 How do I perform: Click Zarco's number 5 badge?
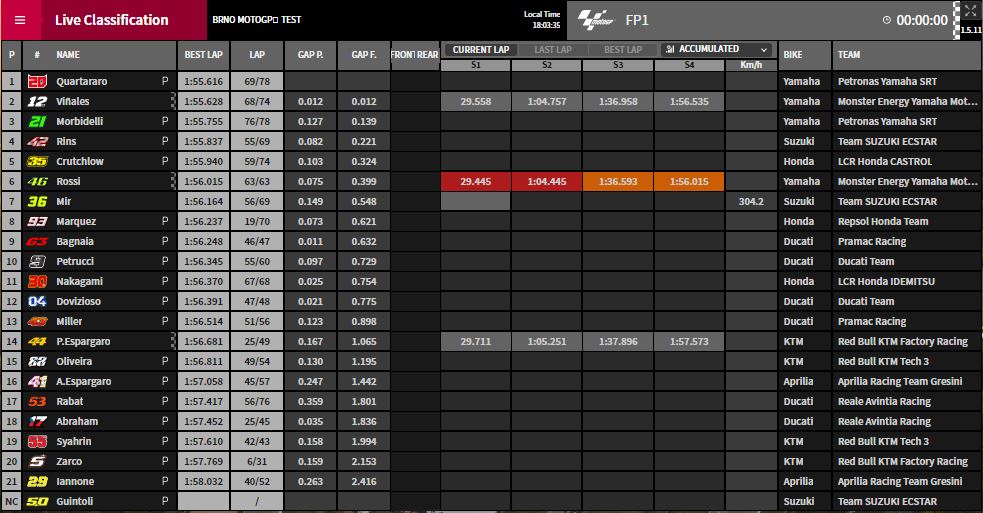tap(37, 462)
